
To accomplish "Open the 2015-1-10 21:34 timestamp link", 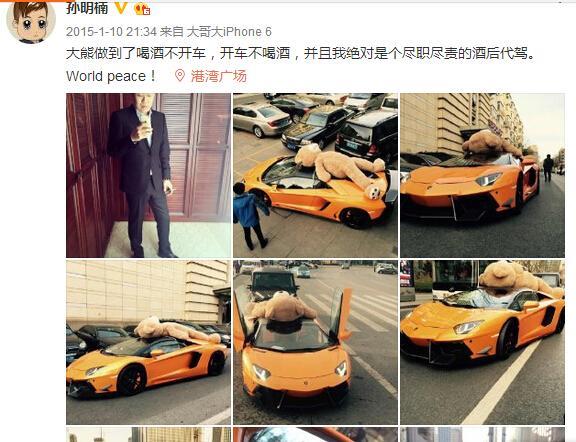I will (111, 32).
